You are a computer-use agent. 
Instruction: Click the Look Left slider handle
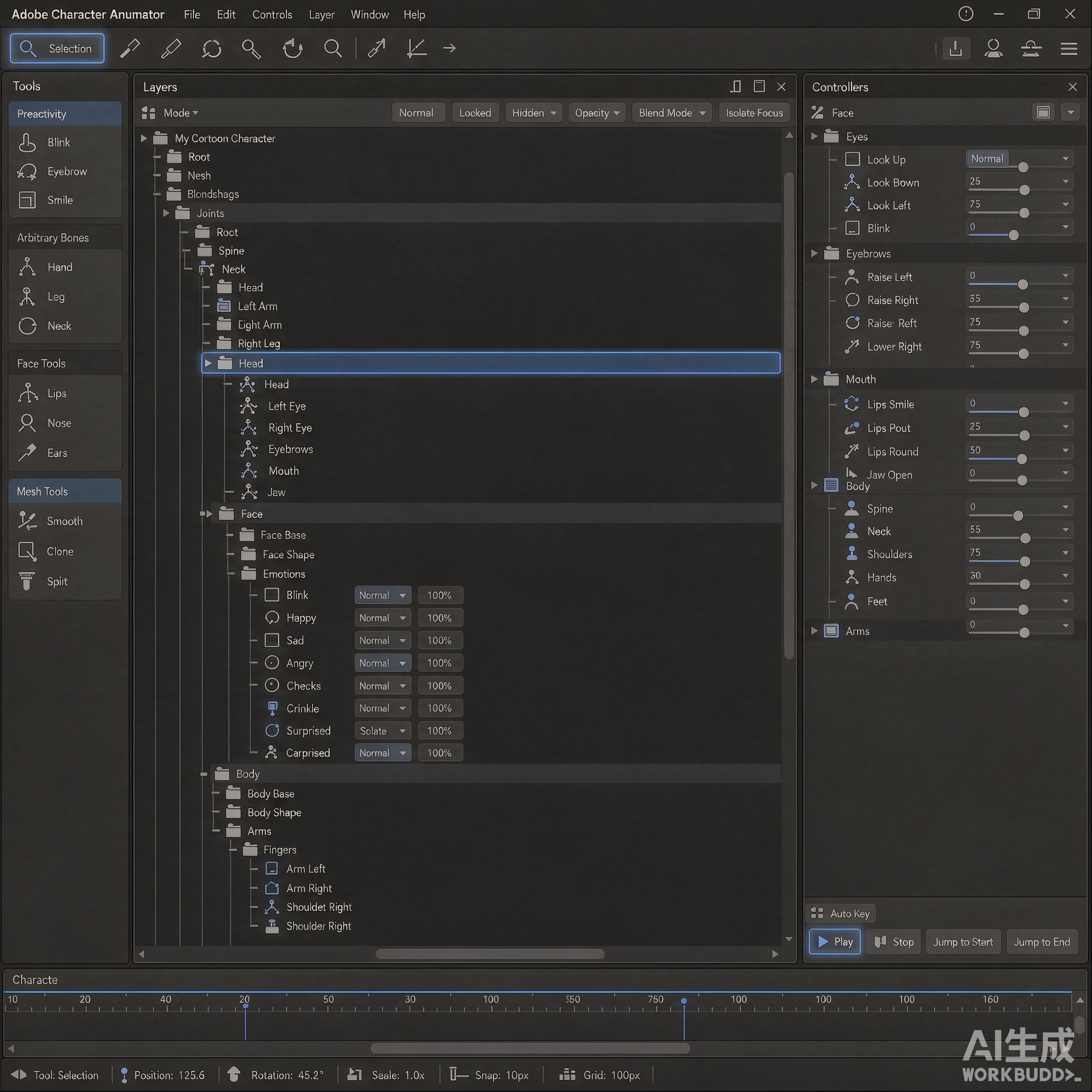point(1024,213)
